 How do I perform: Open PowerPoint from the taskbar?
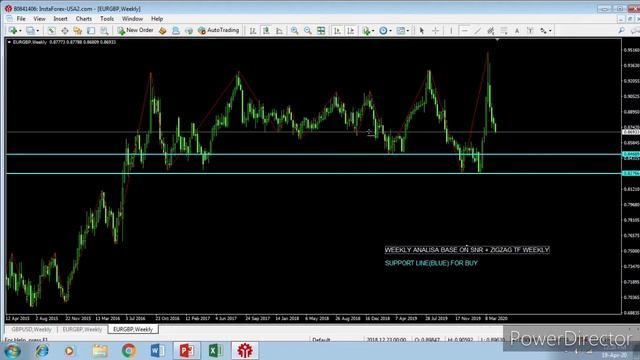[187, 351]
